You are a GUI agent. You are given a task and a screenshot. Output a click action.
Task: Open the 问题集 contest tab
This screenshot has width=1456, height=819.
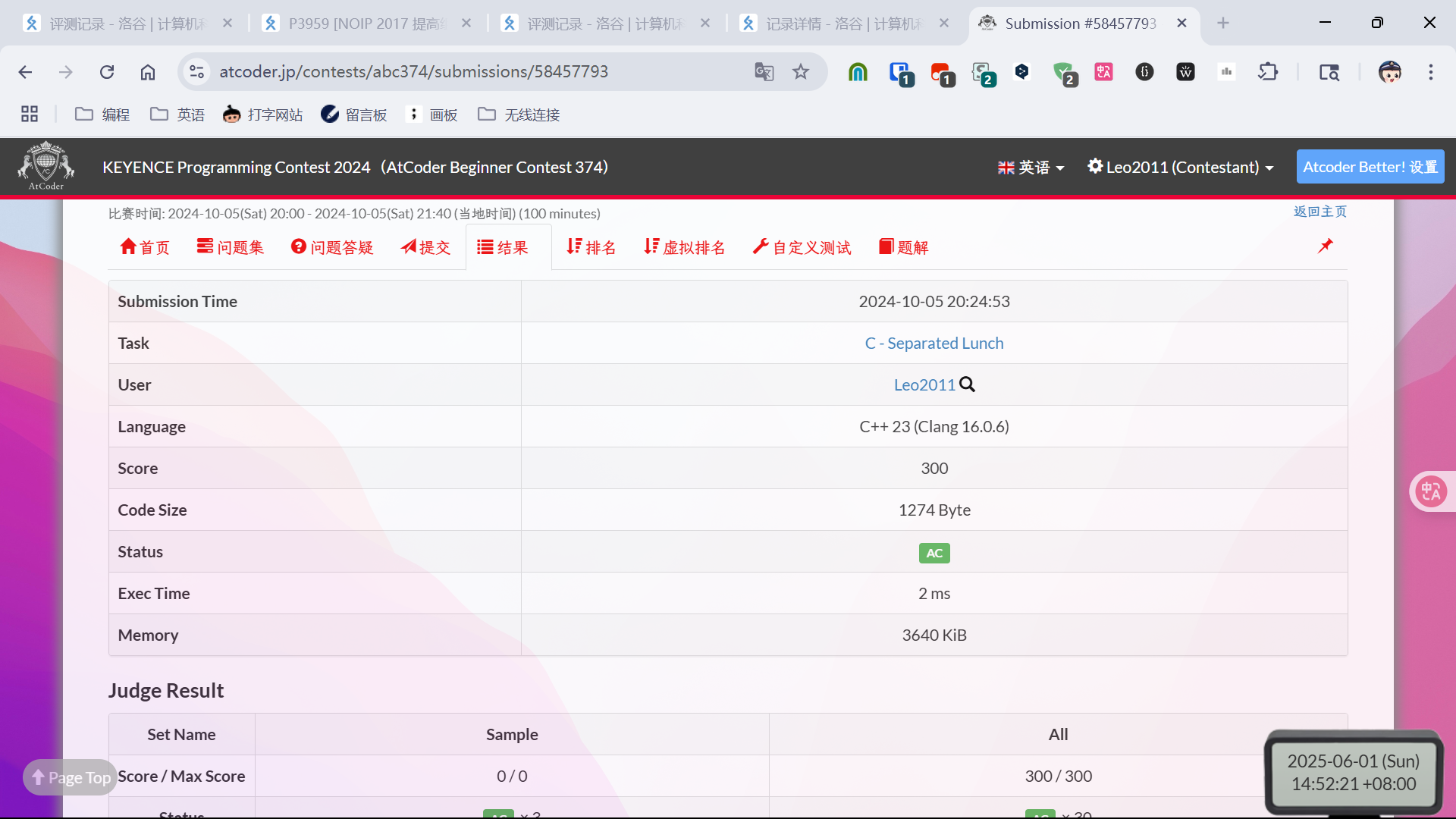point(231,247)
